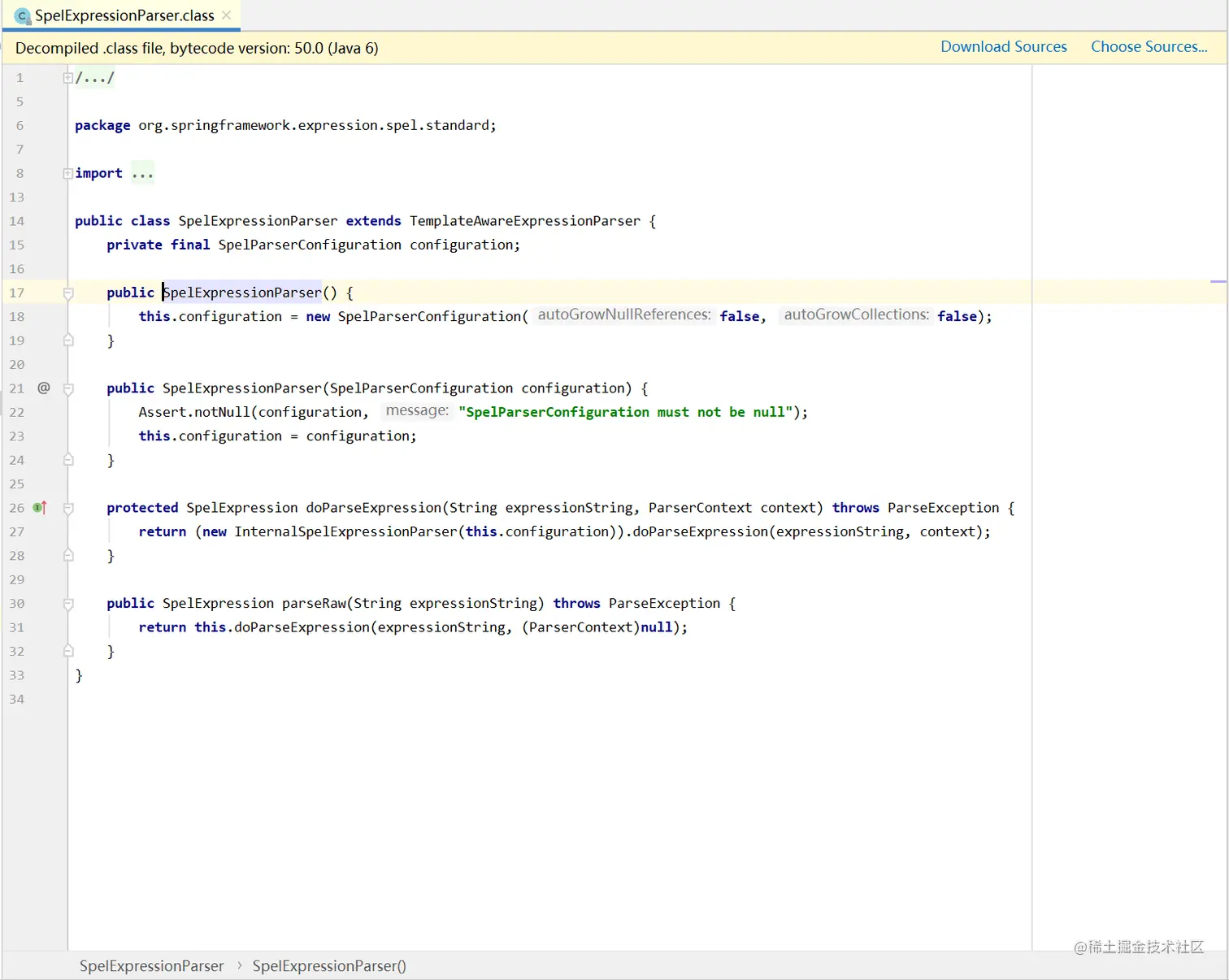The width and height of the screenshot is (1229, 980).
Task: Click the class file icon on the tab
Action: coord(23,16)
